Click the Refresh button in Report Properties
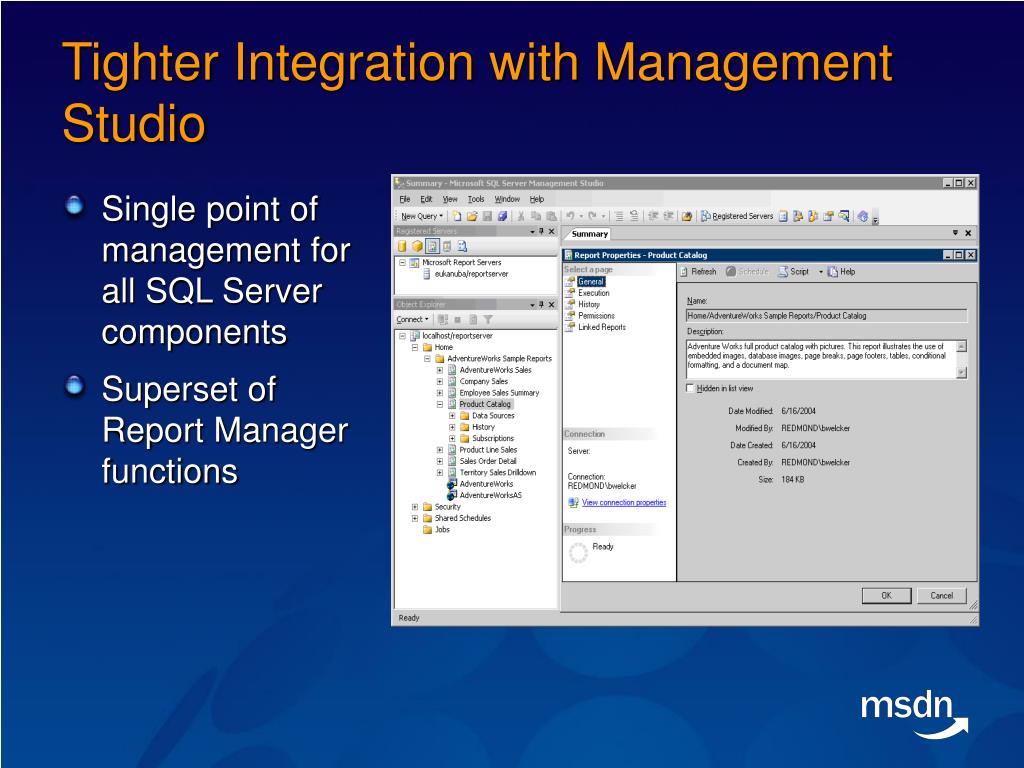The image size is (1024, 768). (697, 272)
